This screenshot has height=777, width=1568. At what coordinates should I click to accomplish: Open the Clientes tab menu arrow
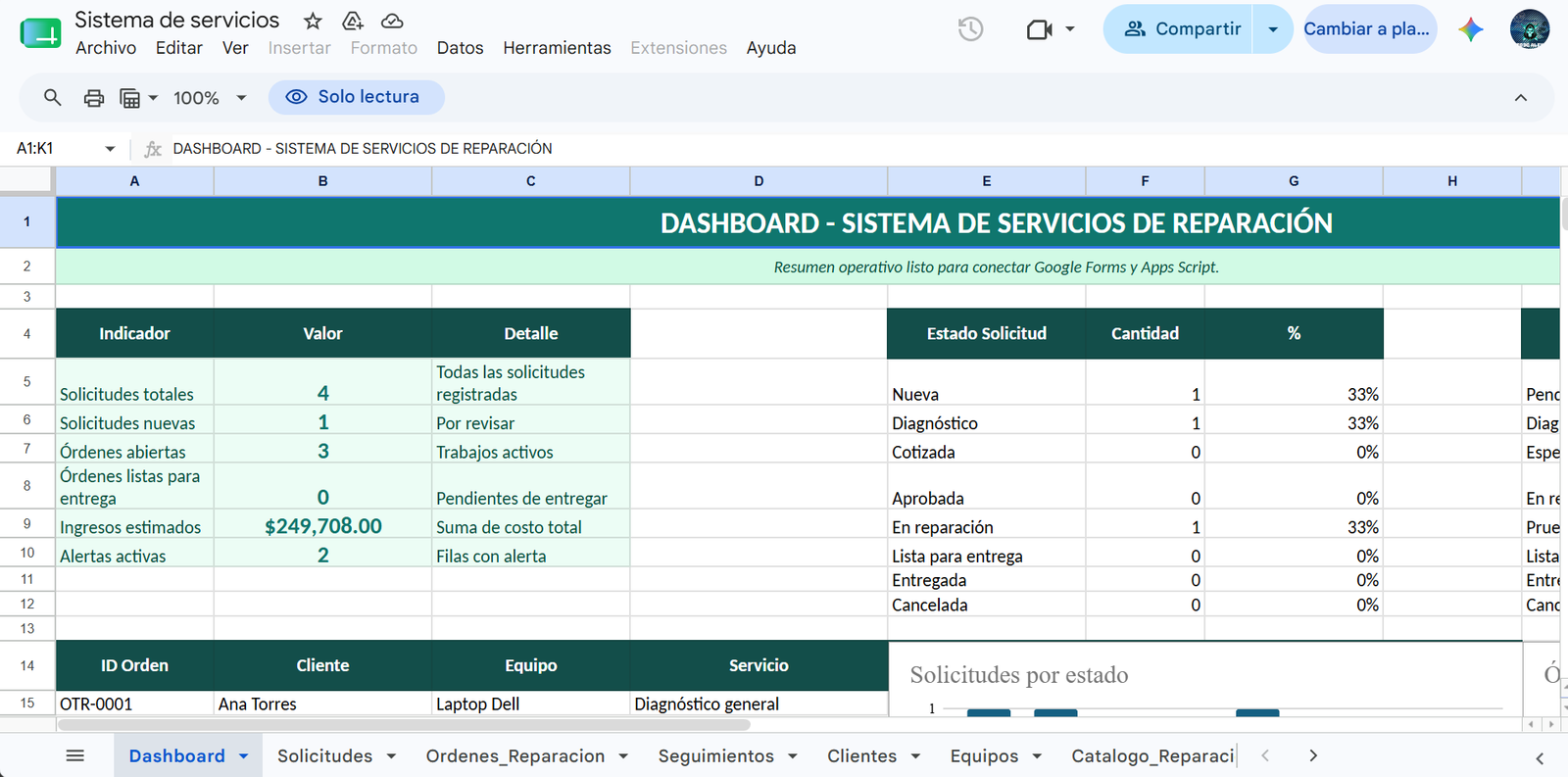pos(915,756)
